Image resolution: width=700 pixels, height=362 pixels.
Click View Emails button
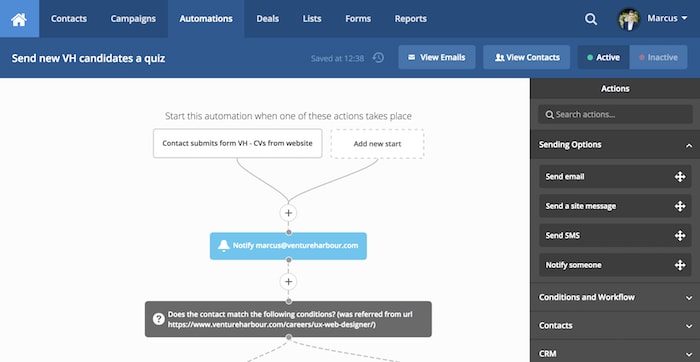(x=437, y=57)
